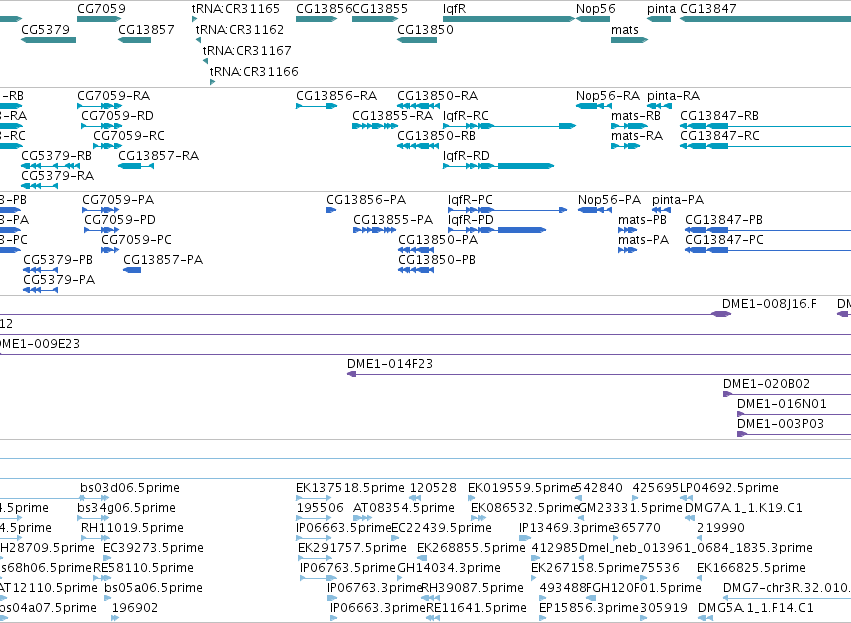Select the bs03d06.5prime EST
The width and height of the screenshot is (851, 623).
pyautogui.click(x=94, y=498)
